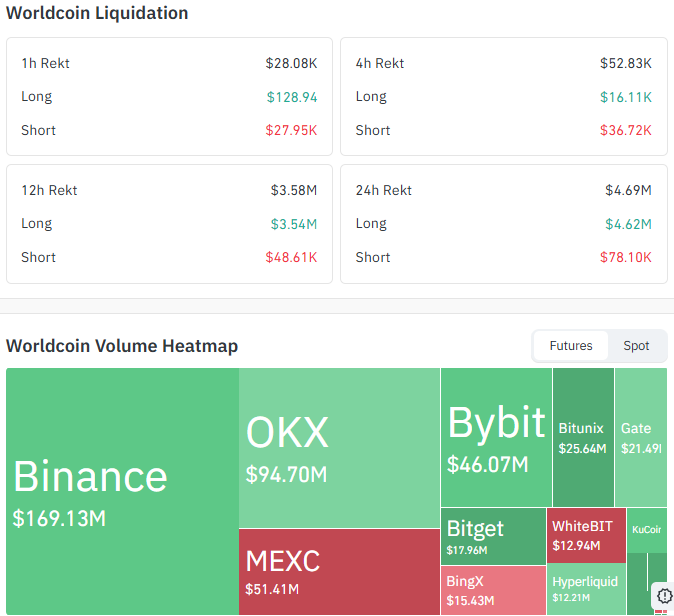Click the 24h Rekt total $4.69M
Screen dimensions: 674x616
[x=628, y=190]
